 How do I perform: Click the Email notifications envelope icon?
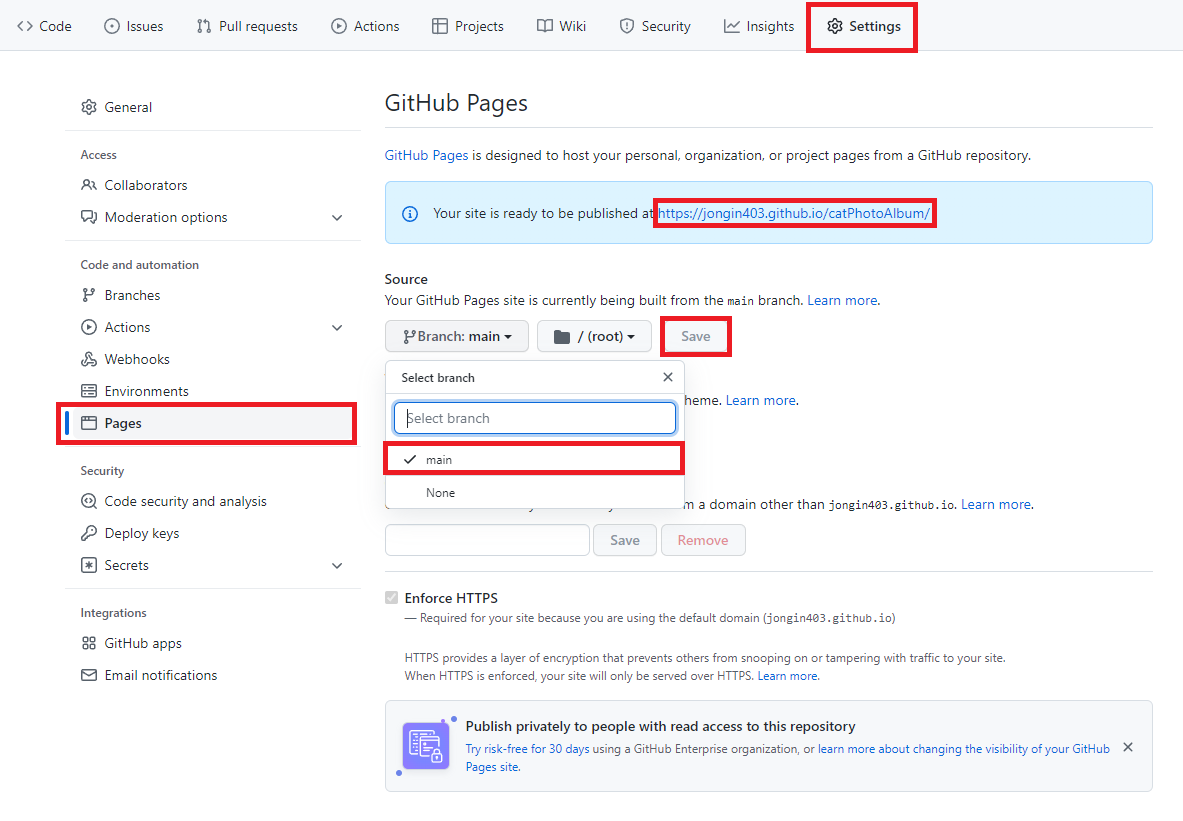pyautogui.click(x=89, y=675)
